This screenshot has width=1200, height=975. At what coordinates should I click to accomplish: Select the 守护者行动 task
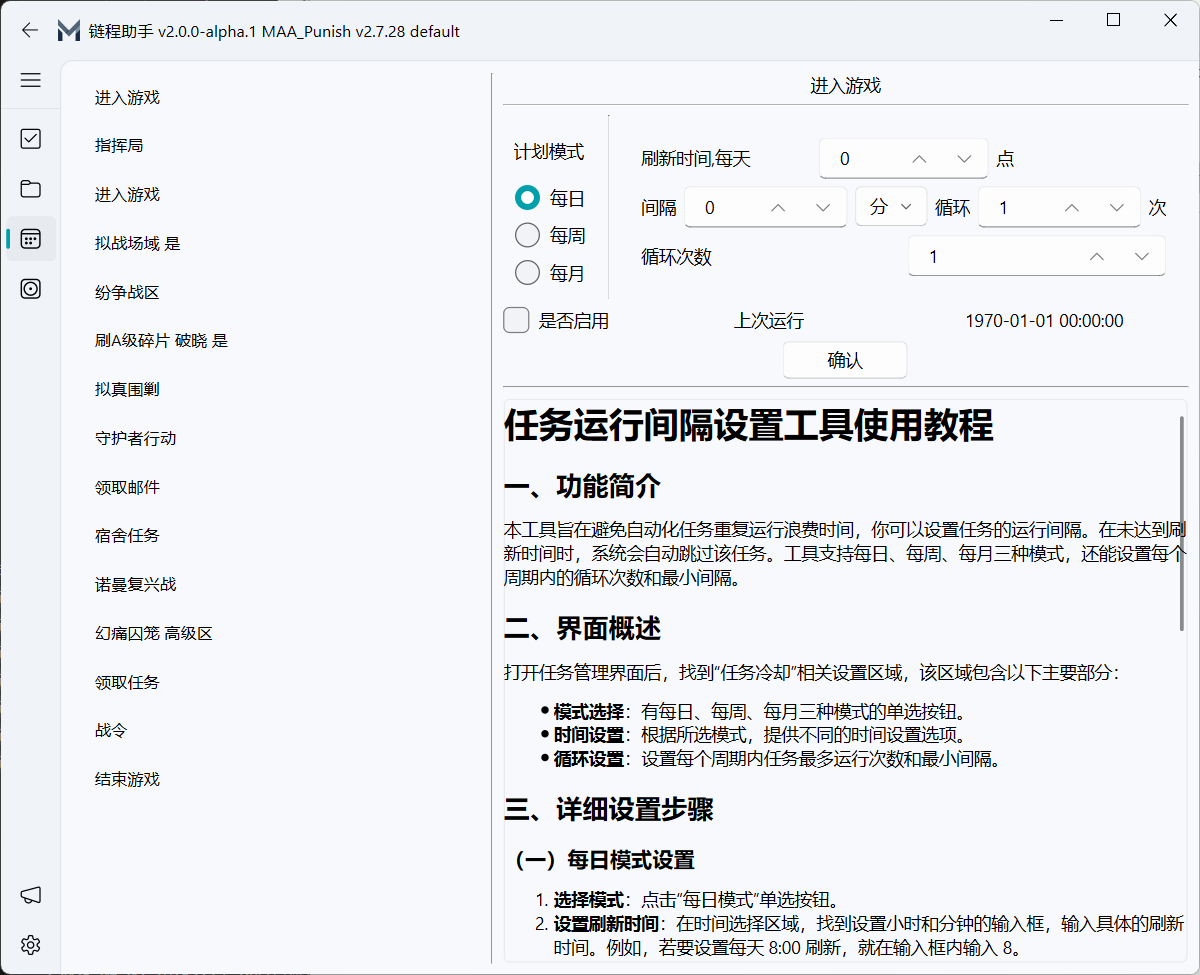coord(135,439)
